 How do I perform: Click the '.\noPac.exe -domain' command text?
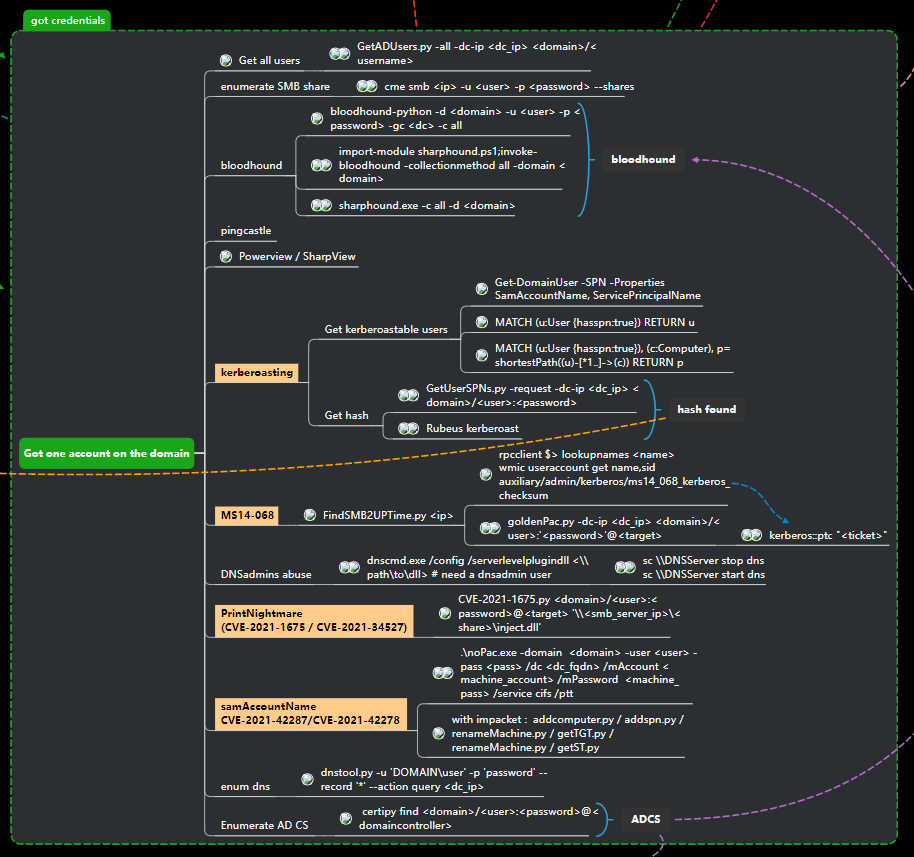579,673
